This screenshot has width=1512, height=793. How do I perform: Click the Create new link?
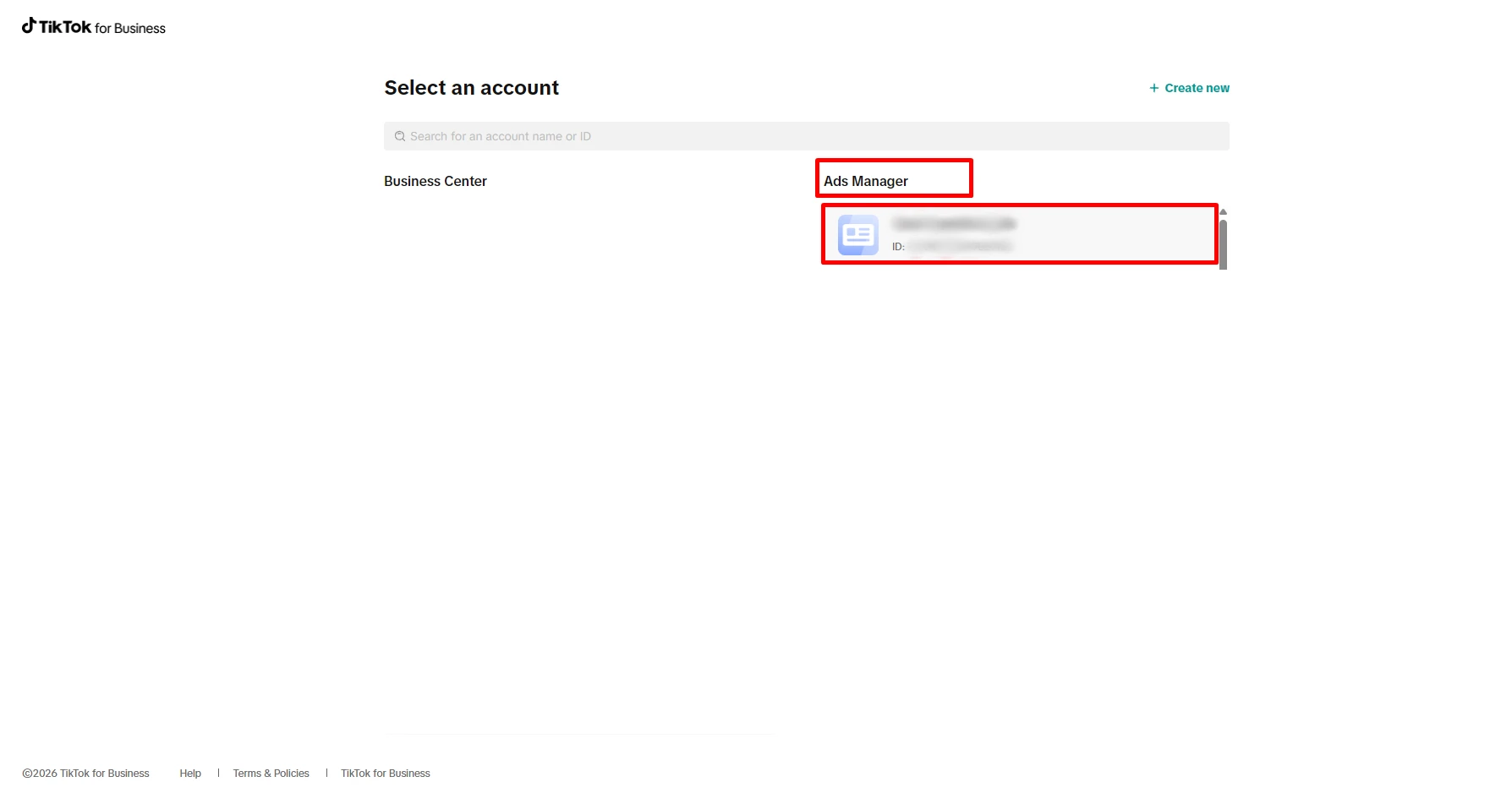[1189, 88]
